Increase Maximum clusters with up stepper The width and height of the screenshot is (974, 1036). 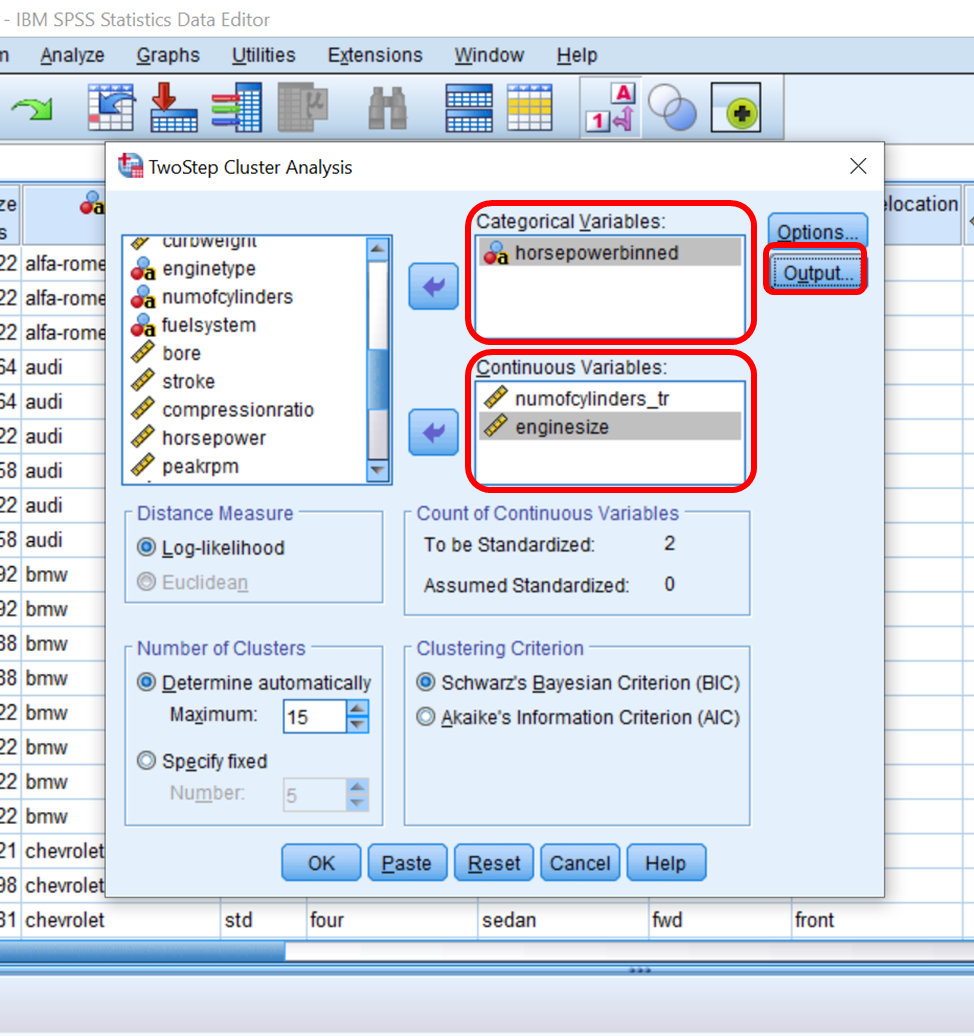(360, 710)
